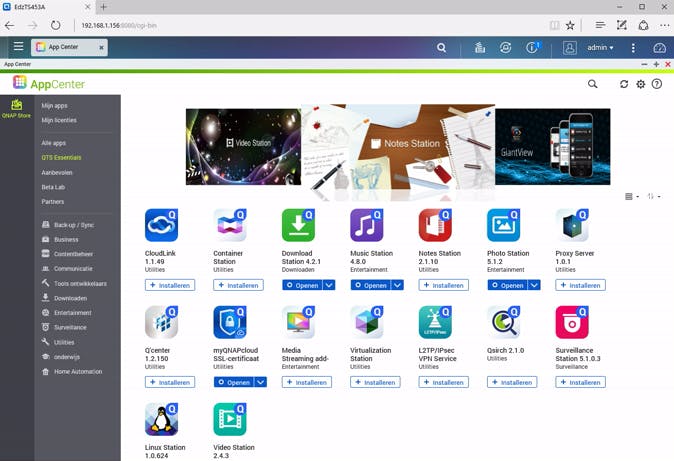
Task: Click the Notes Station banner
Action: 398,147
